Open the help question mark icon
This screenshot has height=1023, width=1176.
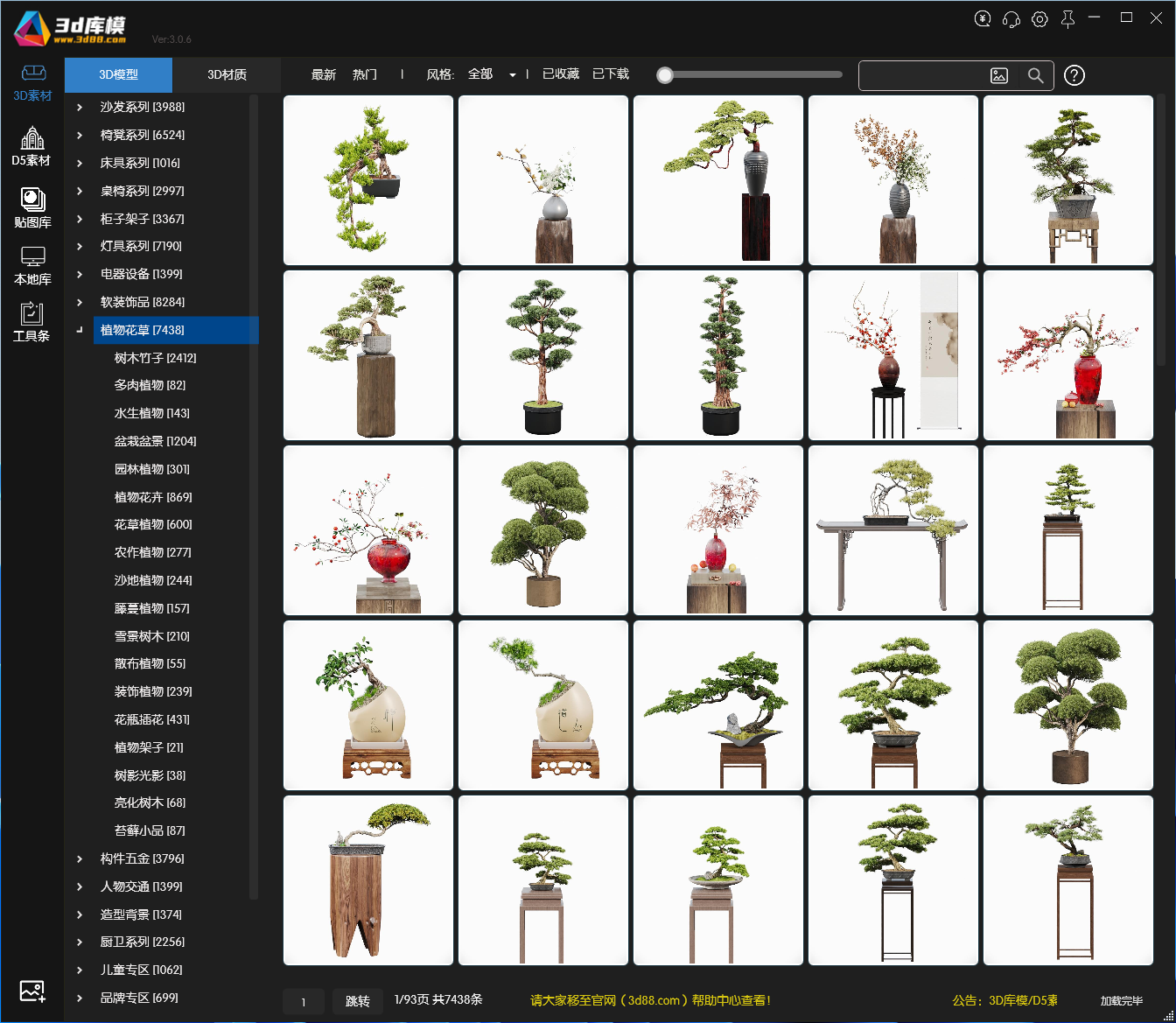pyautogui.click(x=1074, y=76)
